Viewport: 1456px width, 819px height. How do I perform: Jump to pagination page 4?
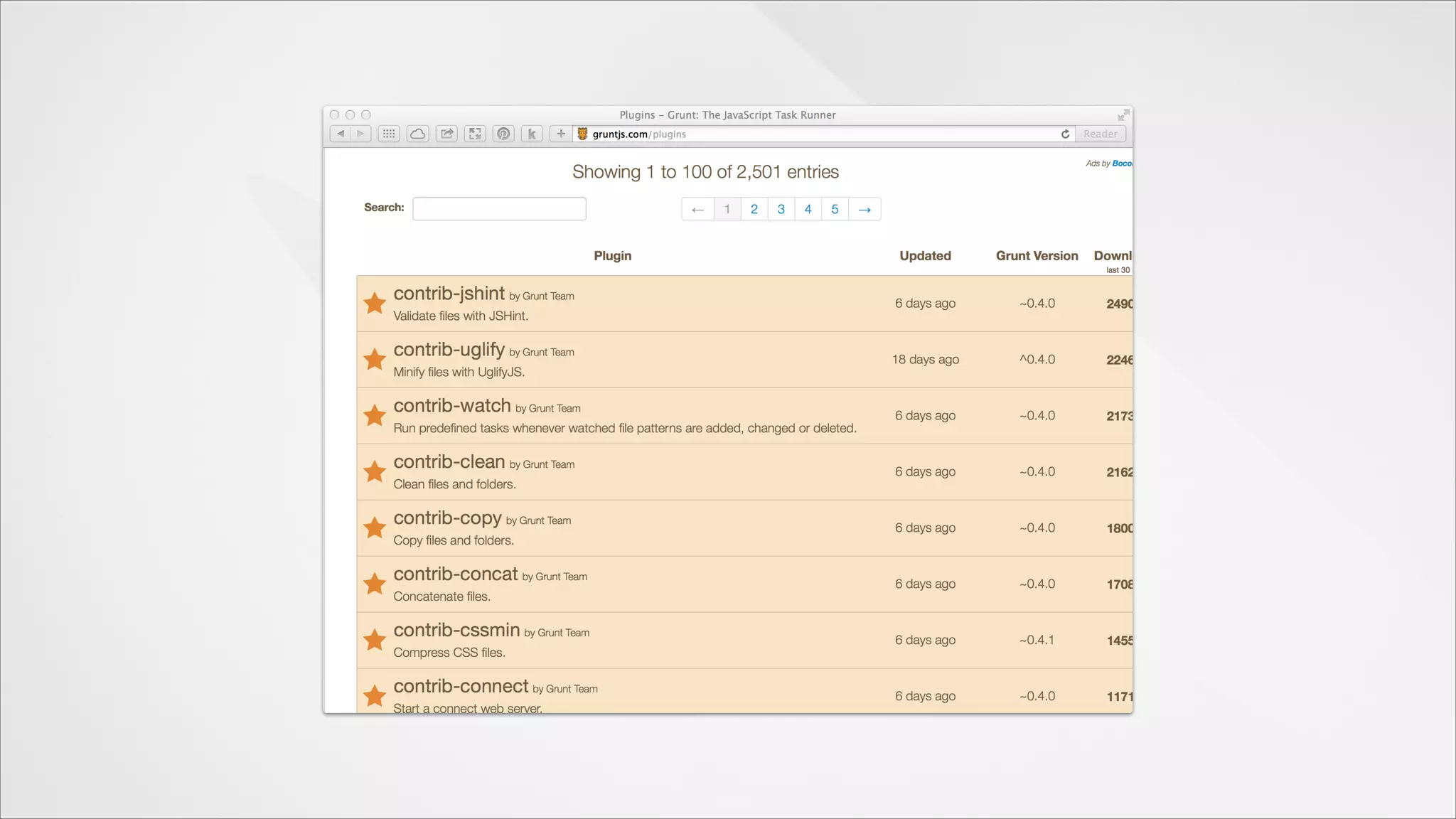click(x=808, y=209)
